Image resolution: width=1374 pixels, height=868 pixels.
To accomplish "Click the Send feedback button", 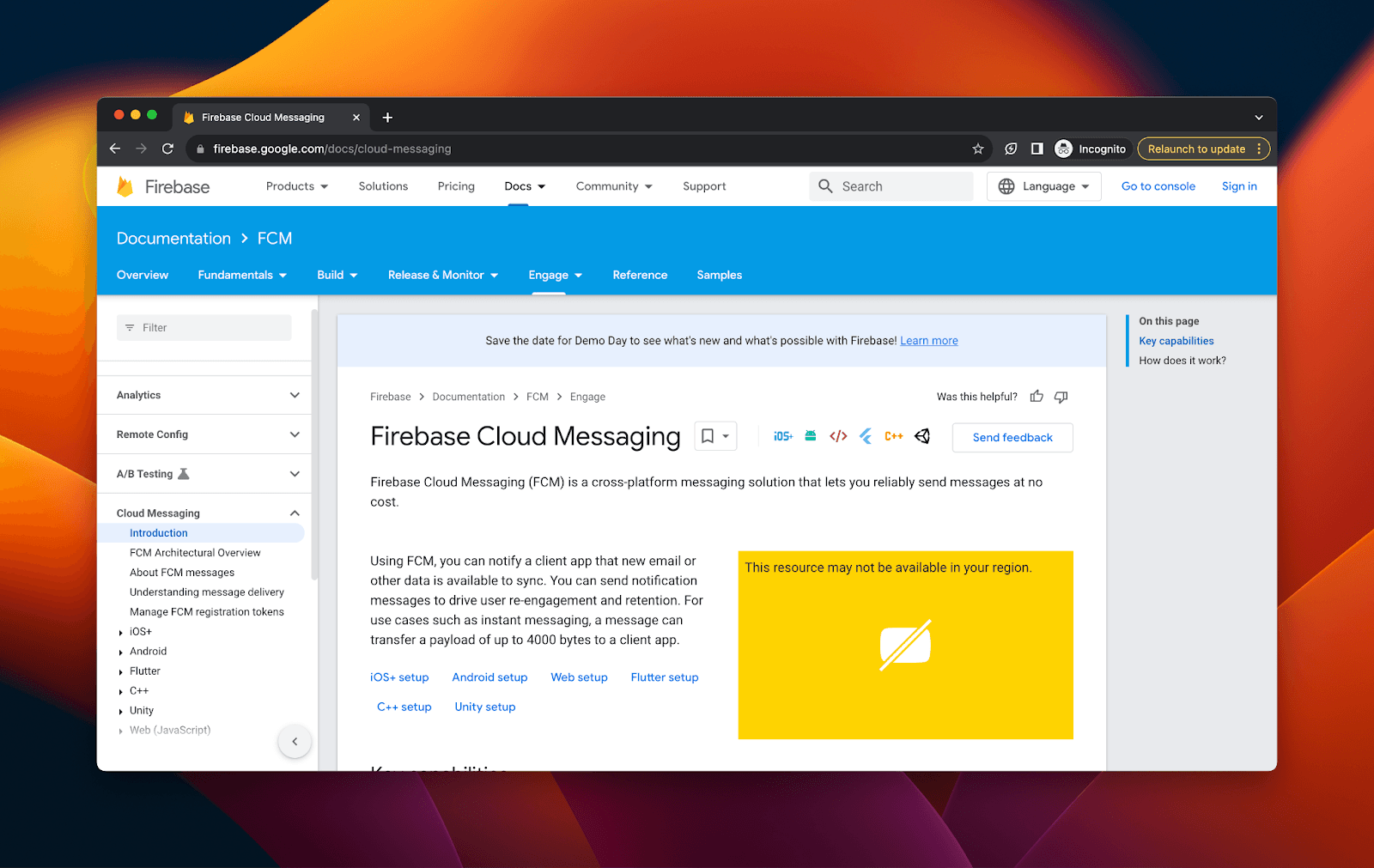I will pos(1012,437).
